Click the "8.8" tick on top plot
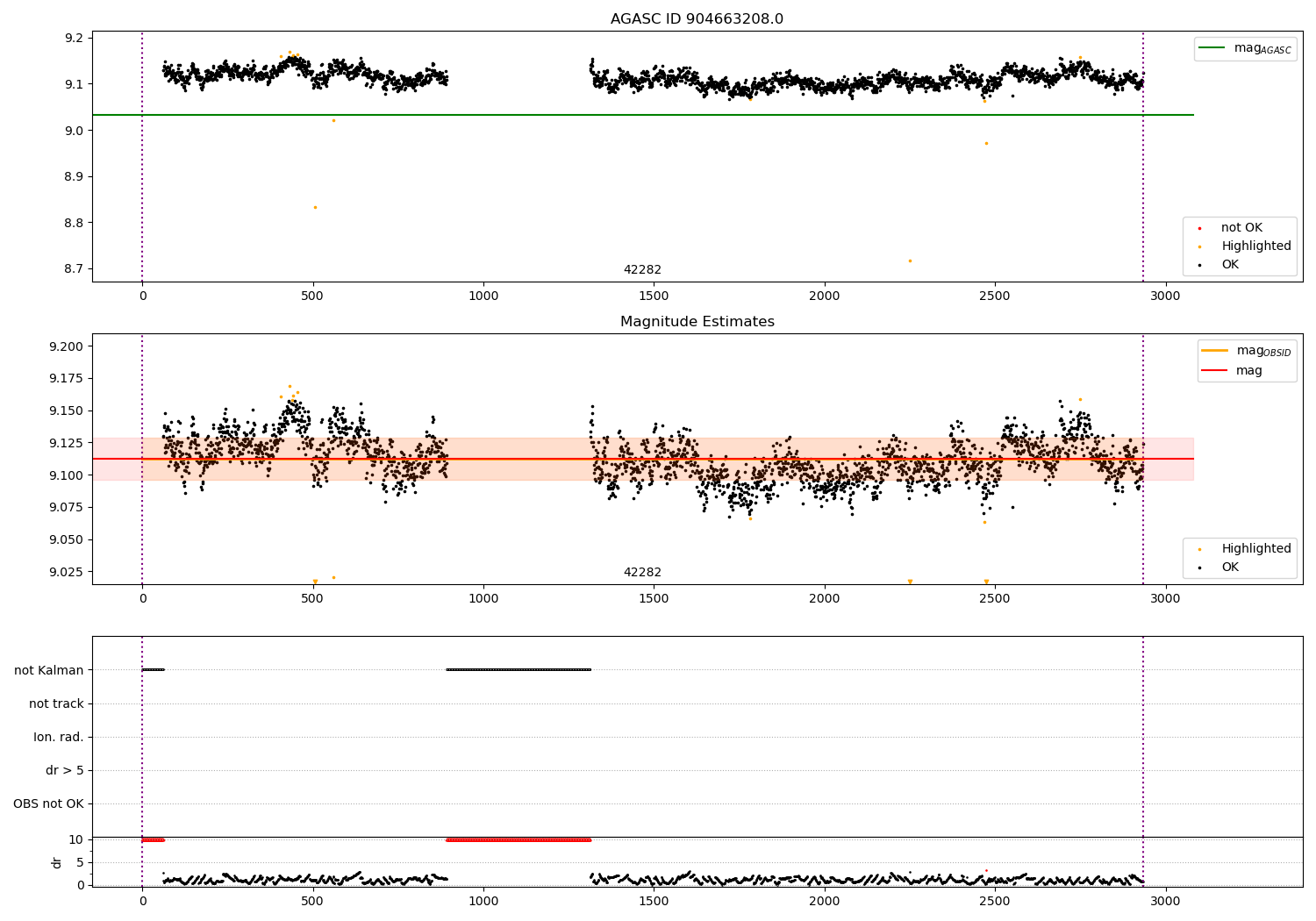The width and height of the screenshot is (1316, 921). pos(75,224)
